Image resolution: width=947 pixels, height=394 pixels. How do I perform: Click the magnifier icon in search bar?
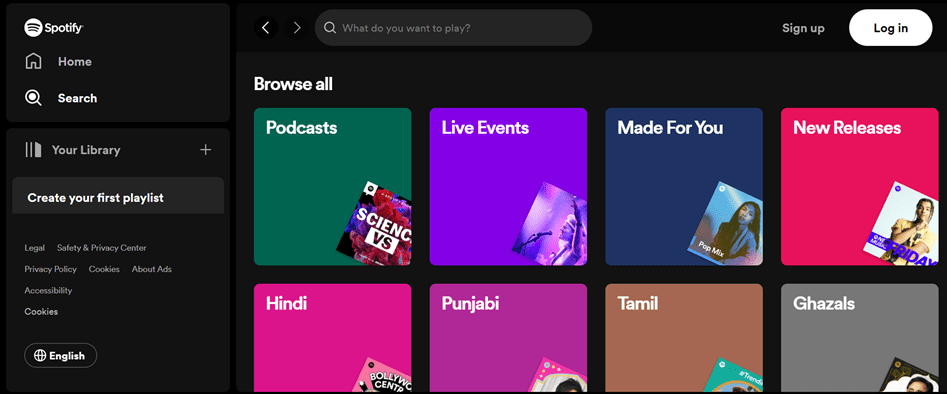330,28
